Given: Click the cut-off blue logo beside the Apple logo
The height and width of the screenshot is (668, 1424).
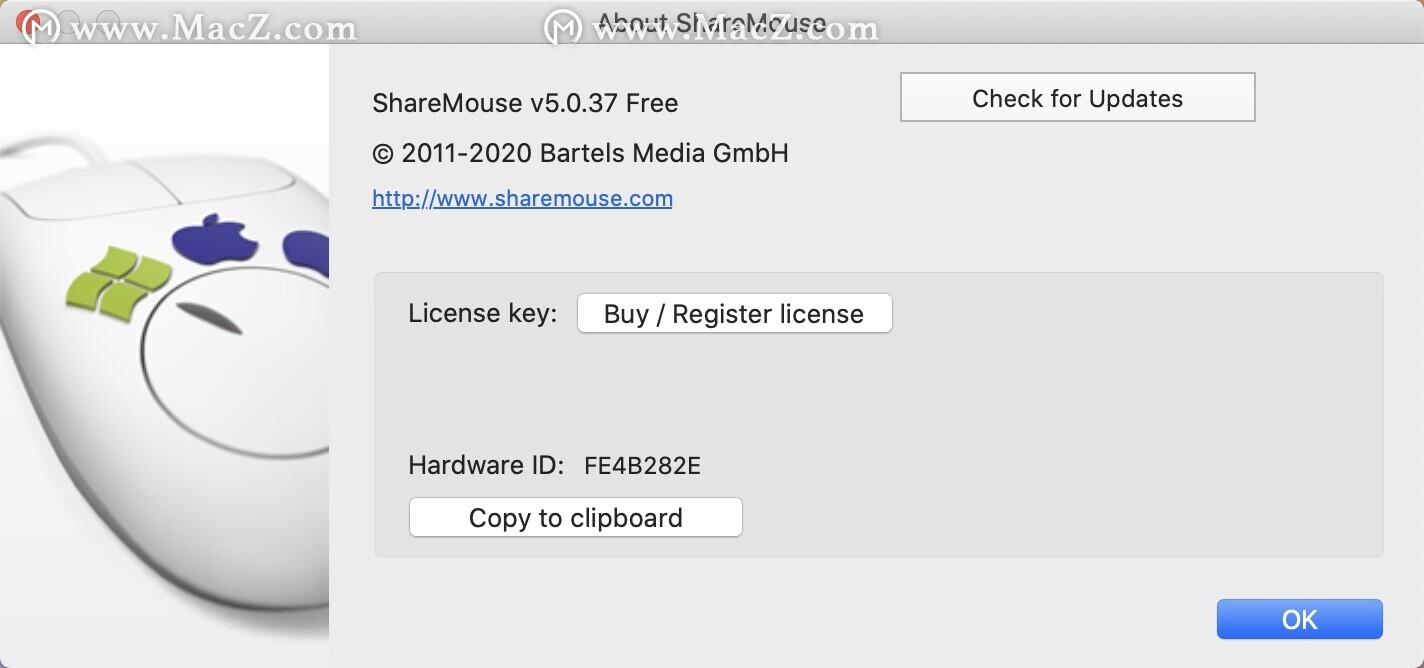Looking at the screenshot, I should coord(306,252).
